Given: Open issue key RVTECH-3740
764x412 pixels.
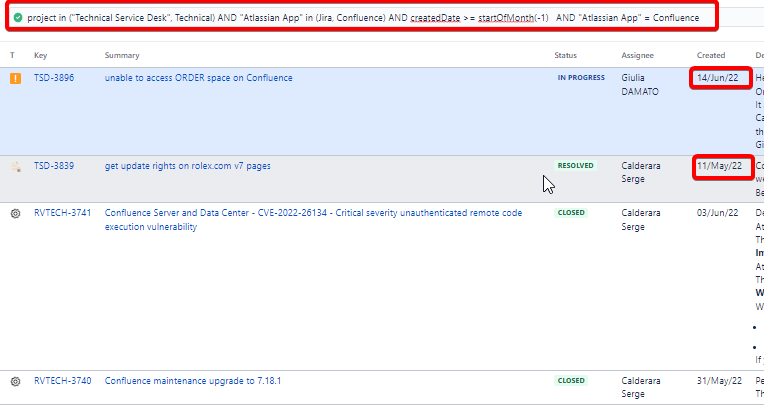Looking at the screenshot, I should tap(62, 381).
